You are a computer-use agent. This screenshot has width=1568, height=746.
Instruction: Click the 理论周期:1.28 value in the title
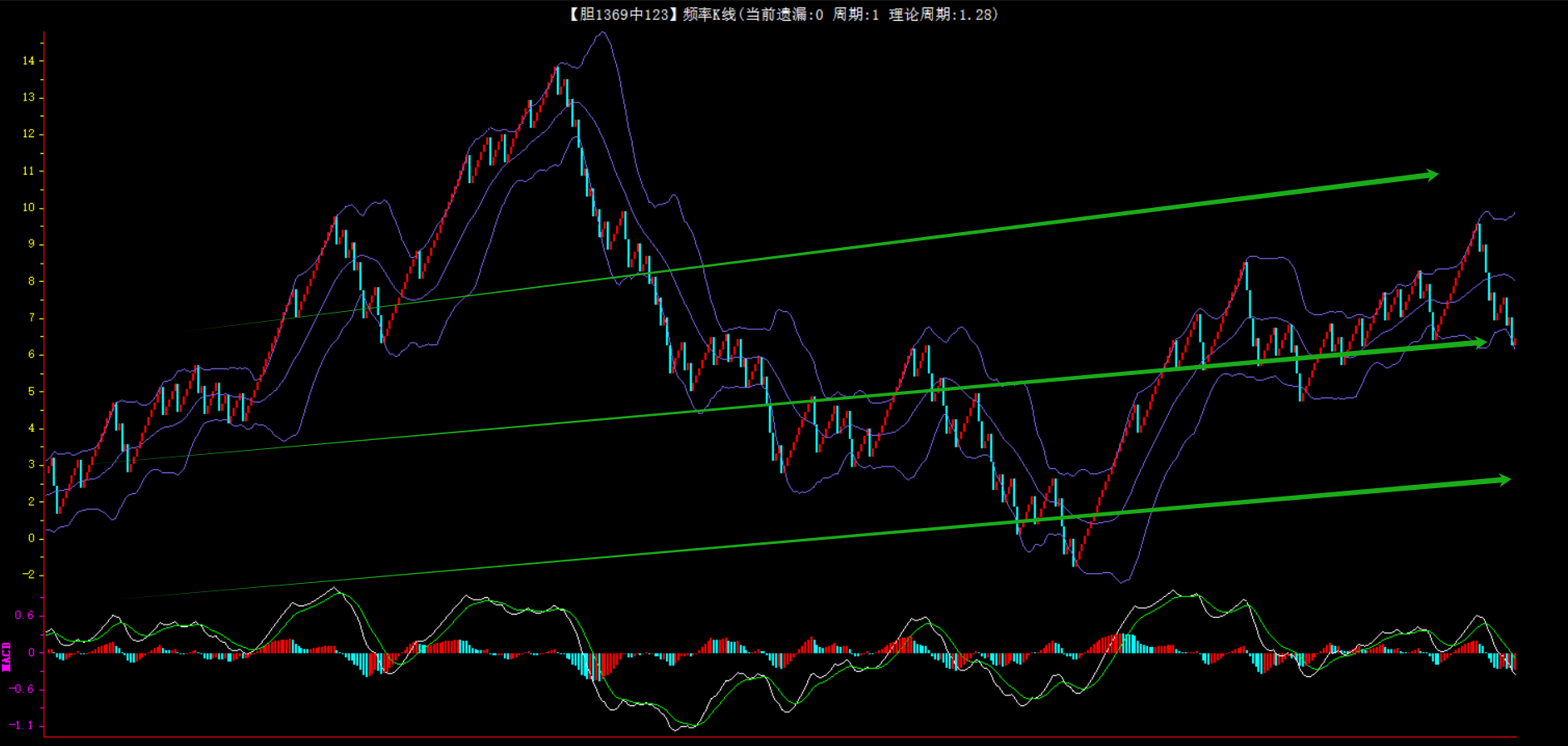click(943, 14)
